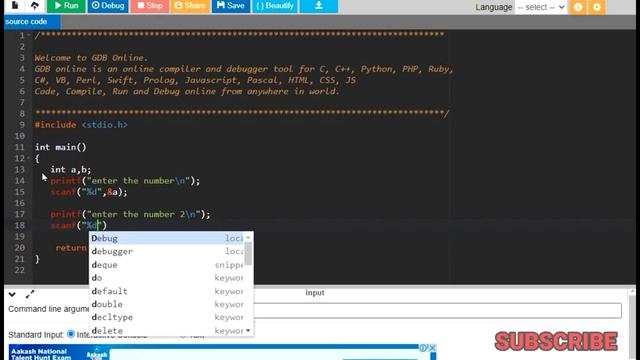Choose the deque snippet suggestion

click(x=167, y=265)
